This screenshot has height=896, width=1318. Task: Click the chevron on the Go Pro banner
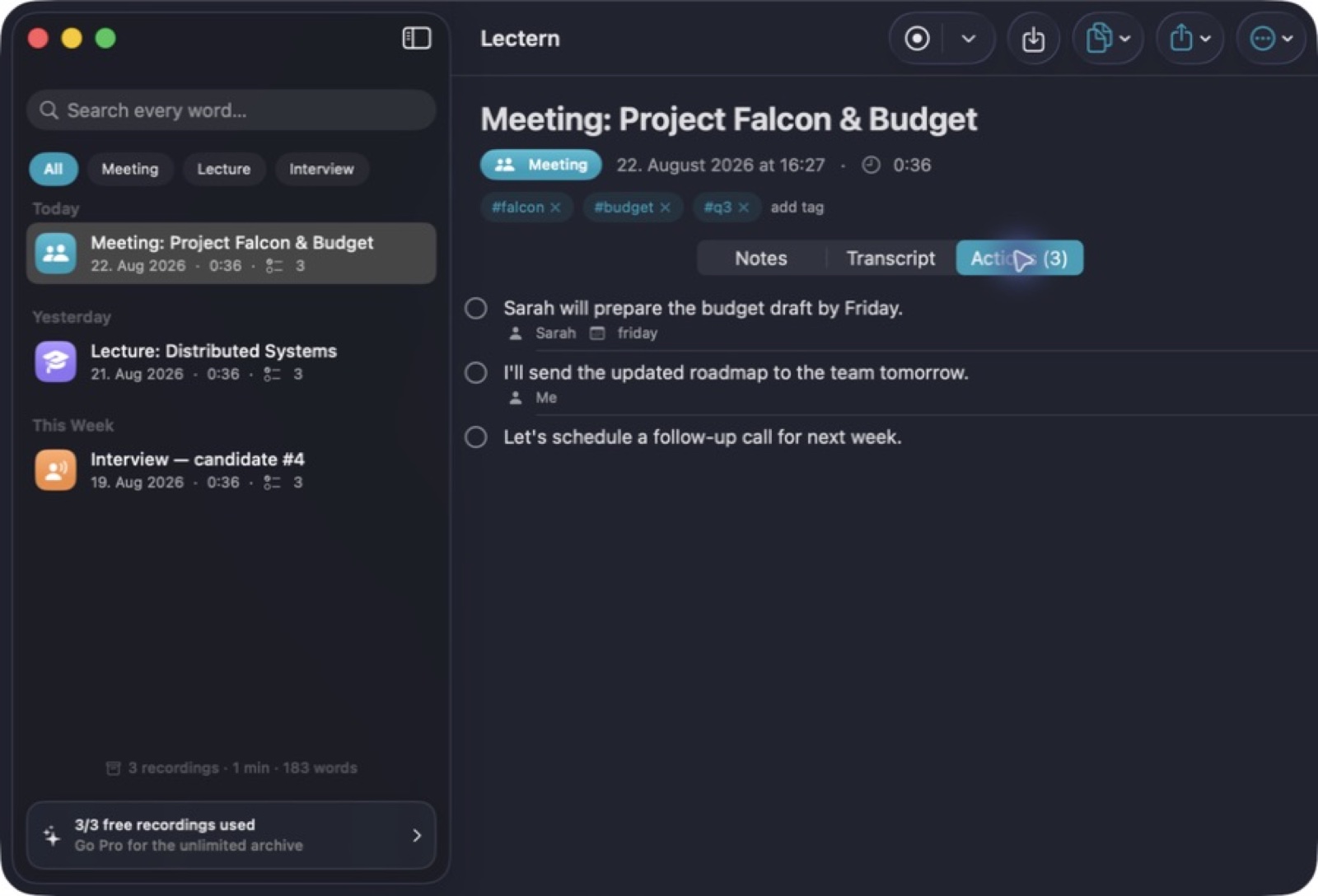[417, 835]
